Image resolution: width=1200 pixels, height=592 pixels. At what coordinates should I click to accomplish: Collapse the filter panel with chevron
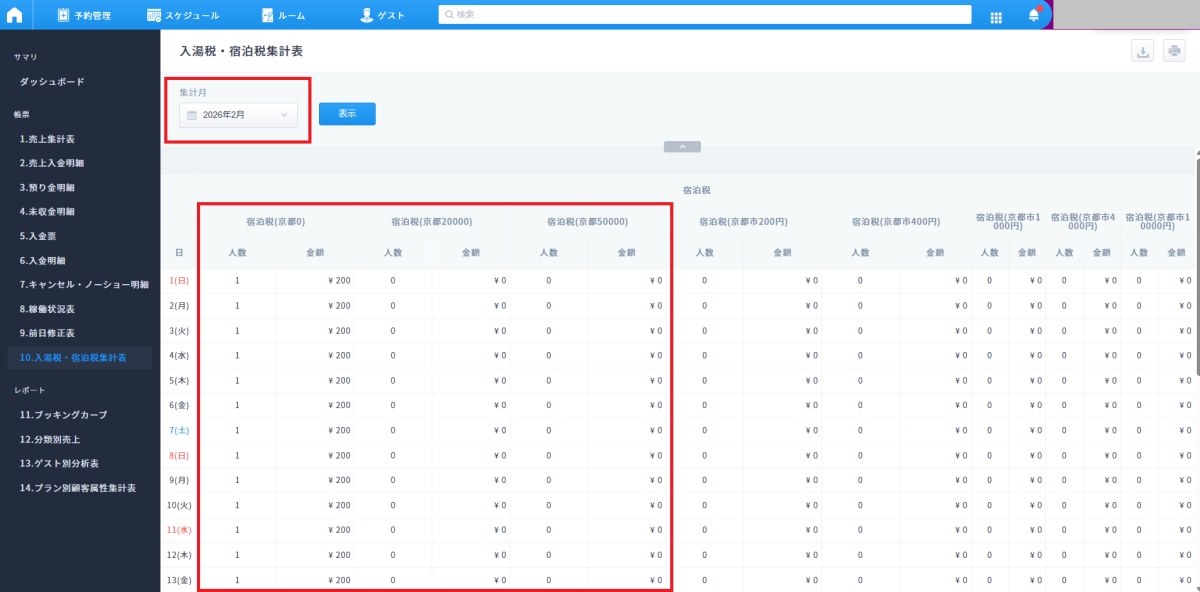coord(682,146)
